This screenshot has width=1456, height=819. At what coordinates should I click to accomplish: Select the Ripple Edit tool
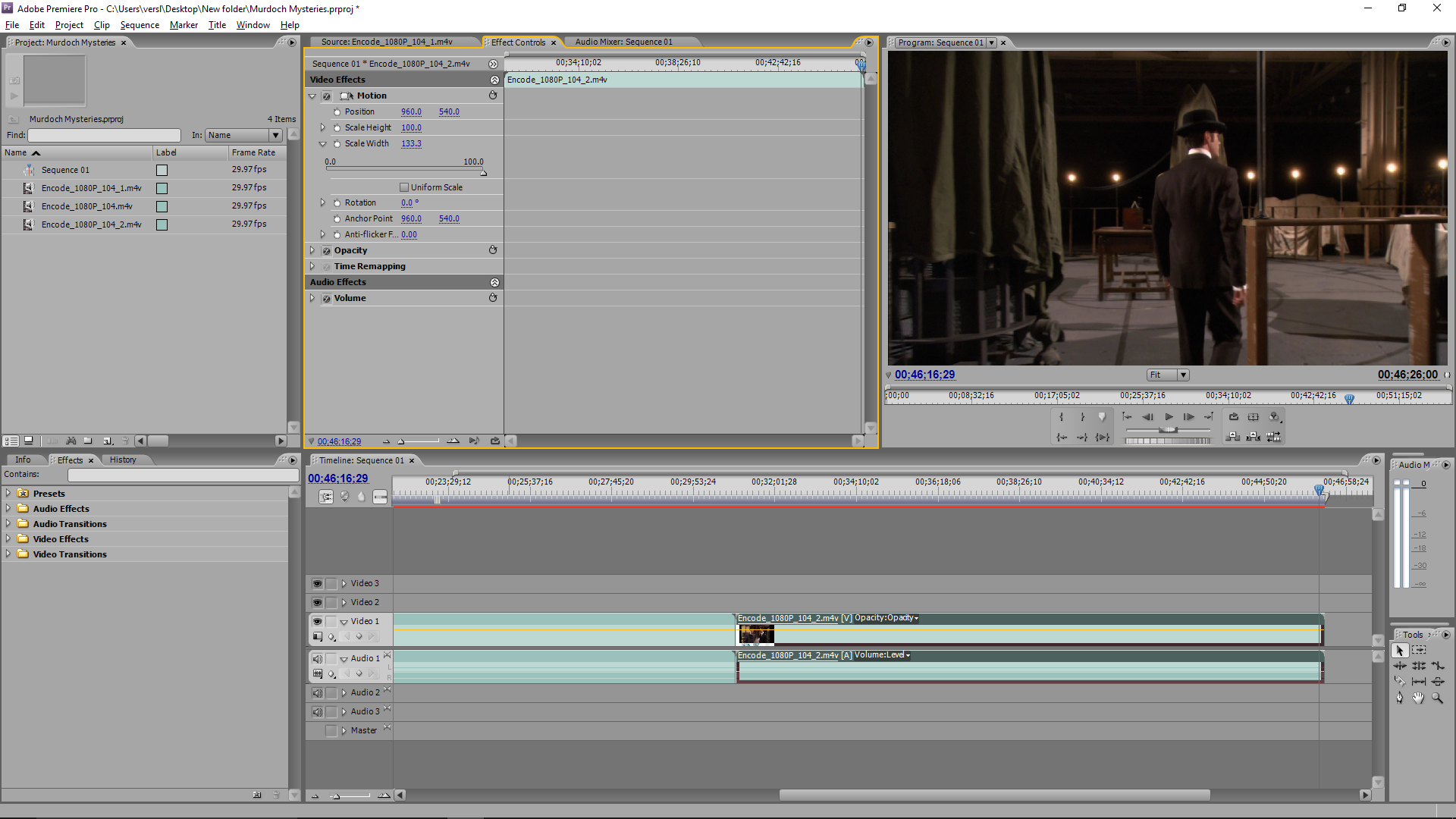point(1400,666)
